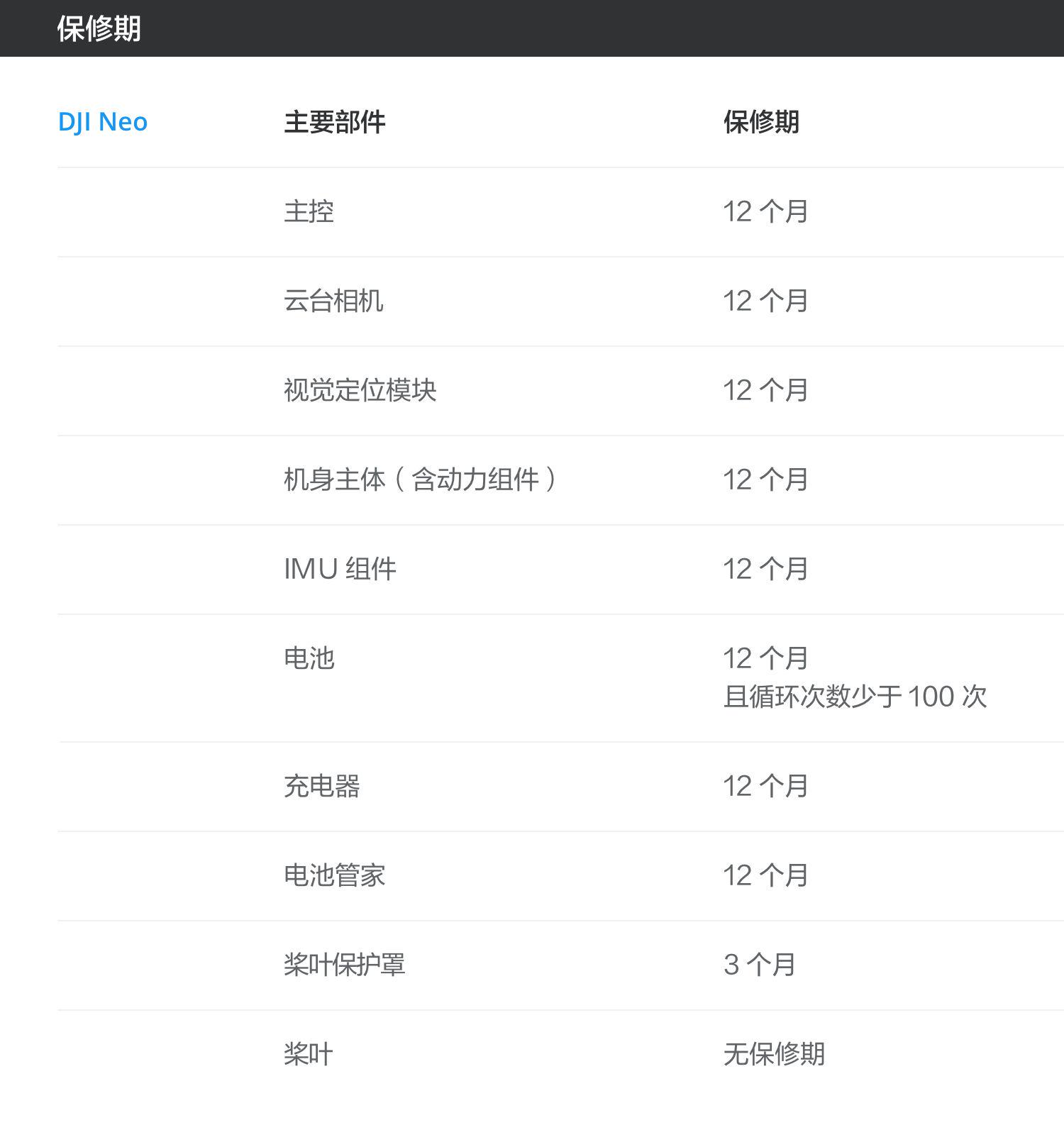Click the 且循环次数少于 100 次 note
The height and width of the screenshot is (1125, 1064).
click(855, 697)
